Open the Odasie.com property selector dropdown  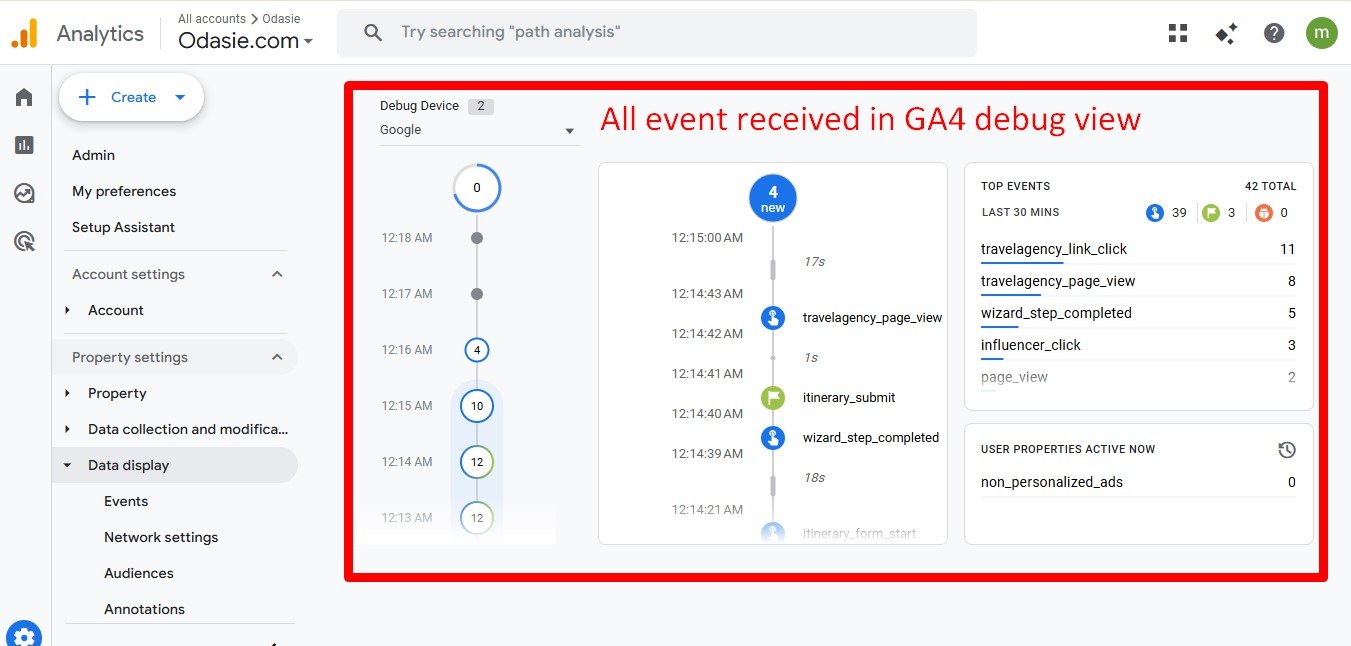(x=246, y=41)
